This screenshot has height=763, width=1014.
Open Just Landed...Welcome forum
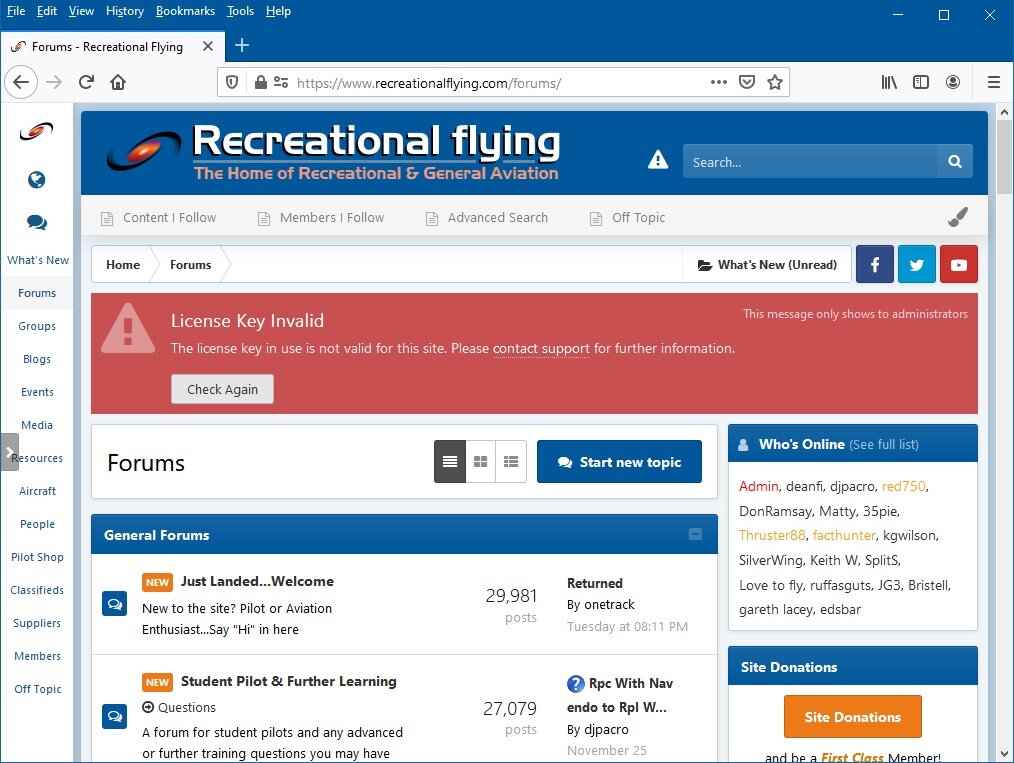257,581
